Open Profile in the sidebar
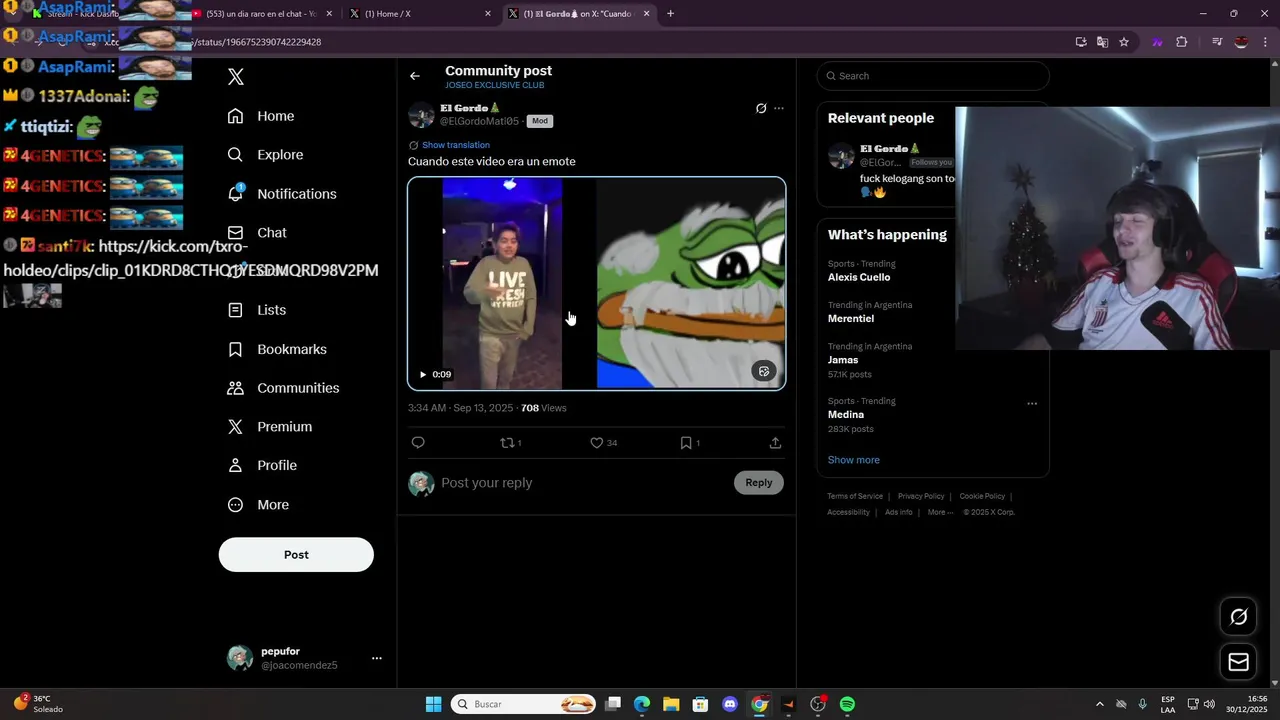Viewport: 1280px width, 720px height. [262, 466]
